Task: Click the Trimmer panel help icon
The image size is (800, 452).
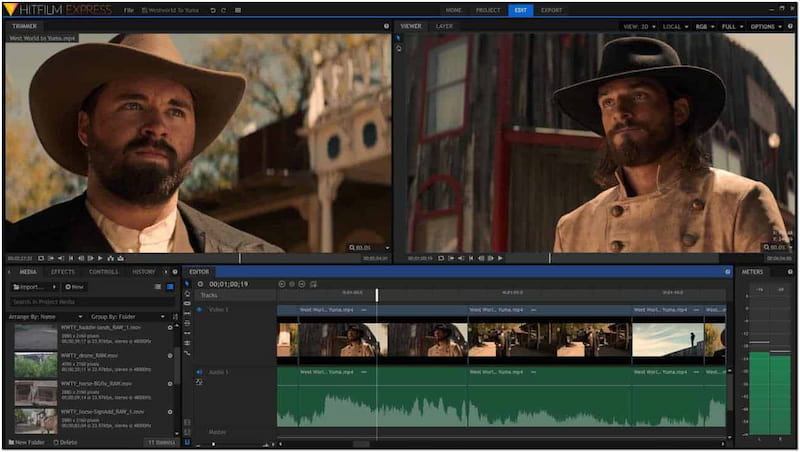Action: tap(386, 26)
